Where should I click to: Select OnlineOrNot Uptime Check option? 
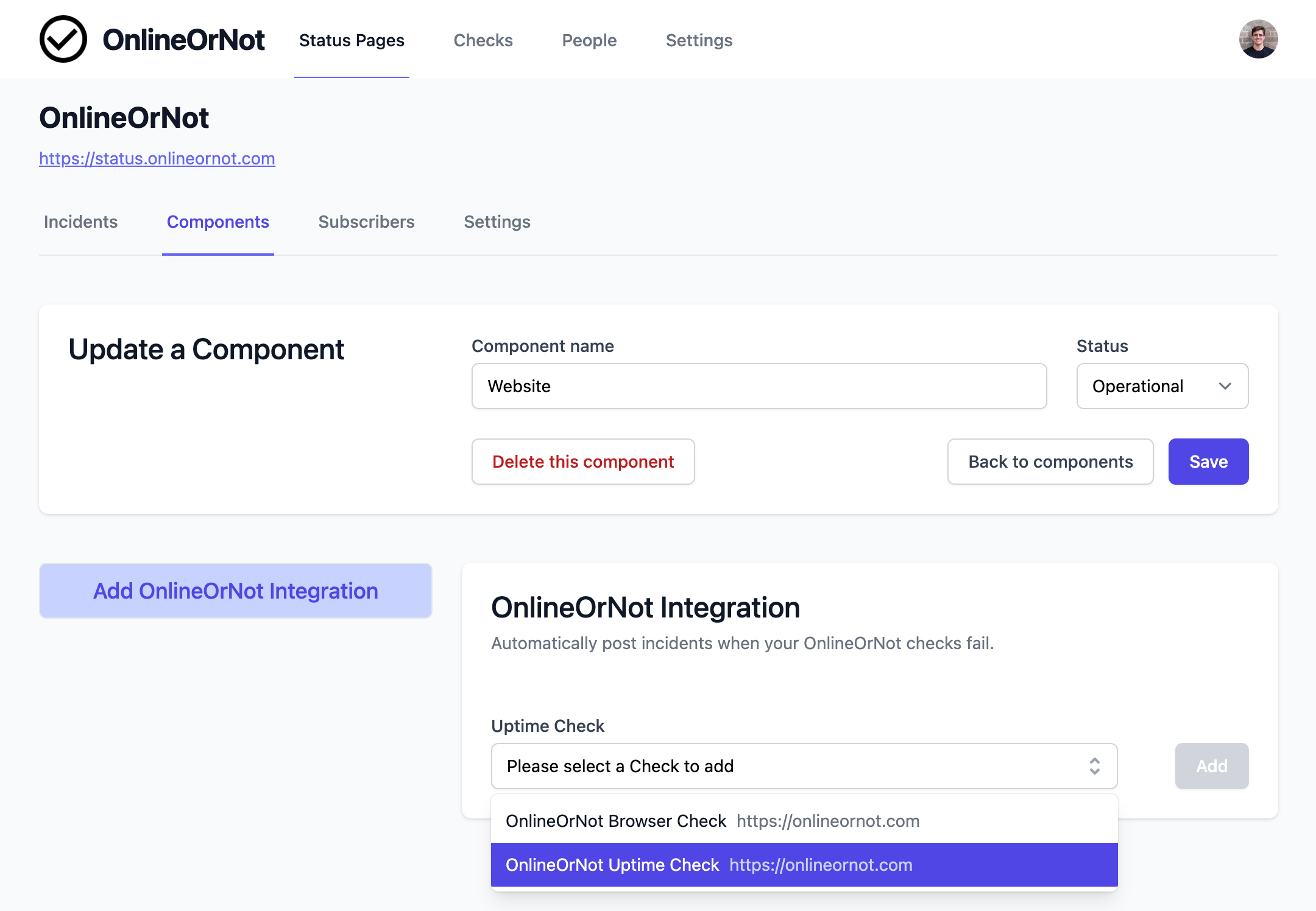[804, 864]
